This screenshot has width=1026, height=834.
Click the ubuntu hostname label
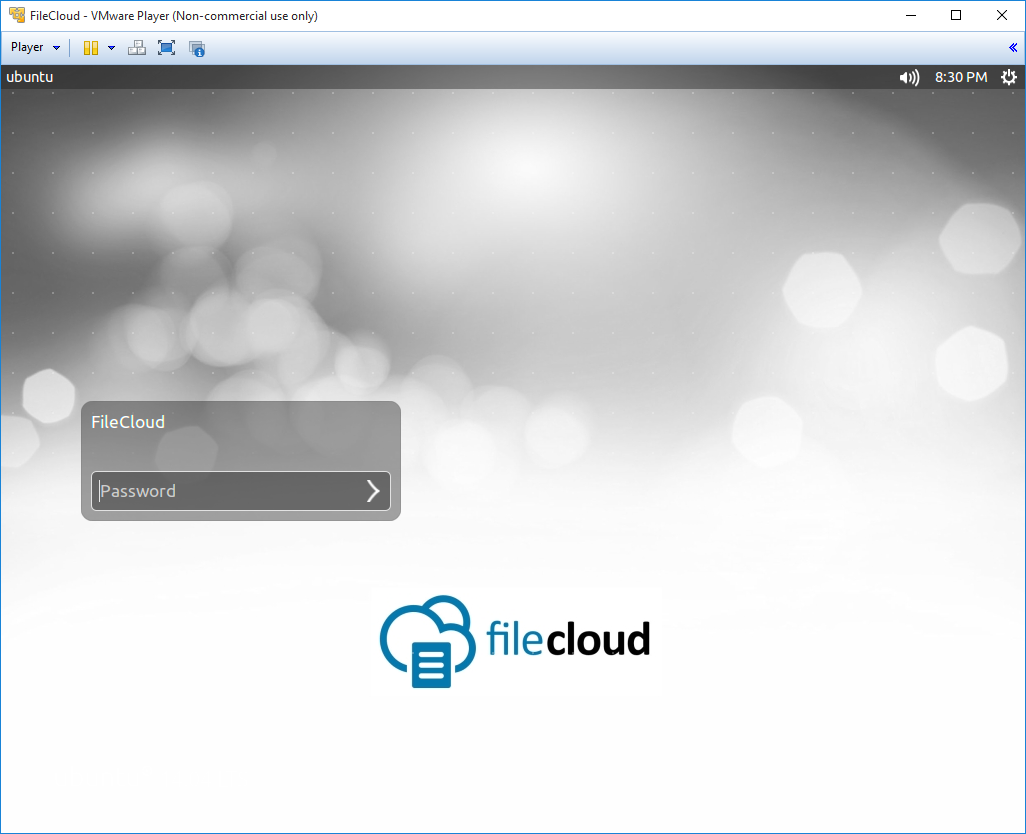tap(29, 77)
